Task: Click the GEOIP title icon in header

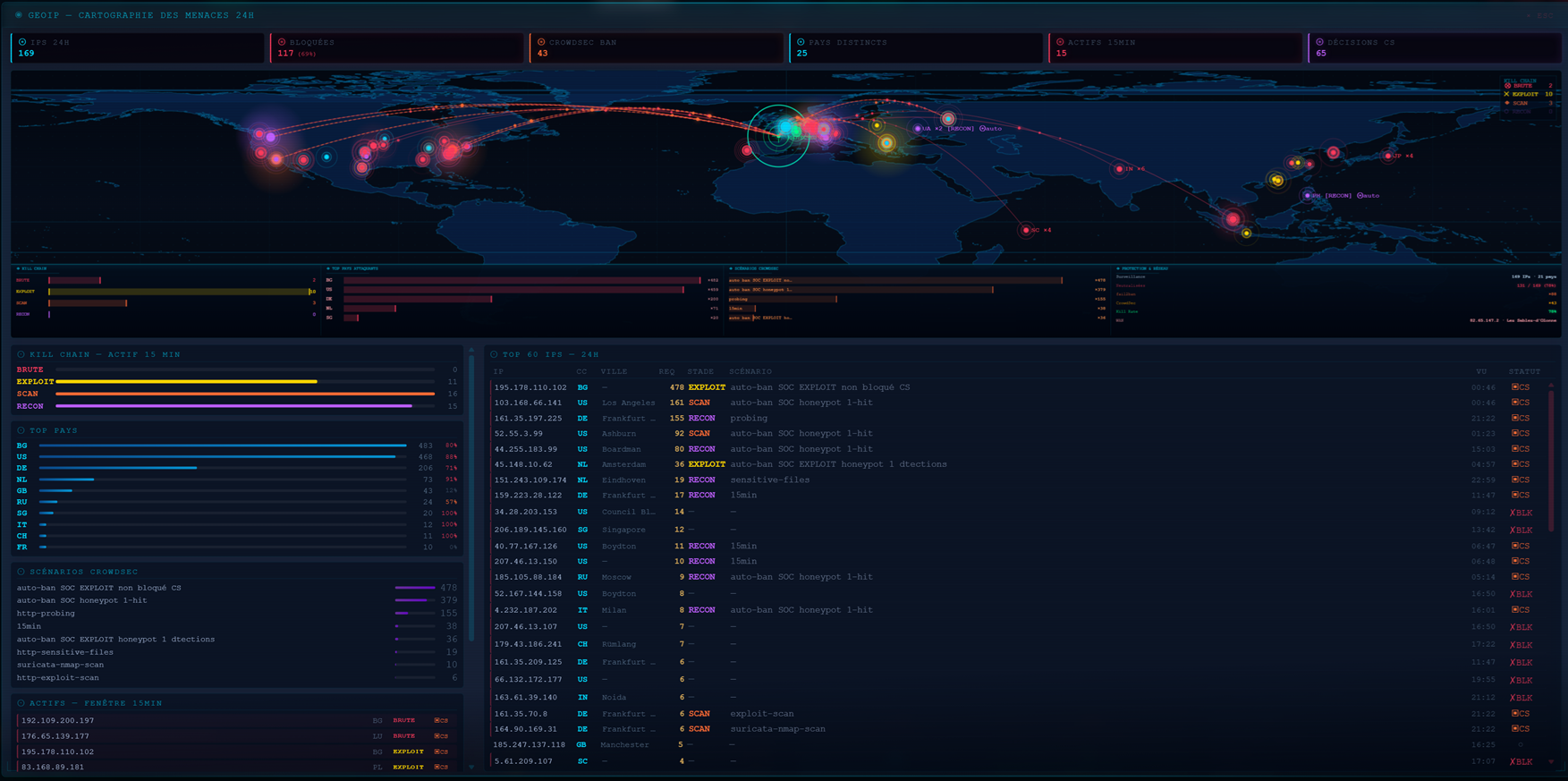Action: (x=19, y=15)
